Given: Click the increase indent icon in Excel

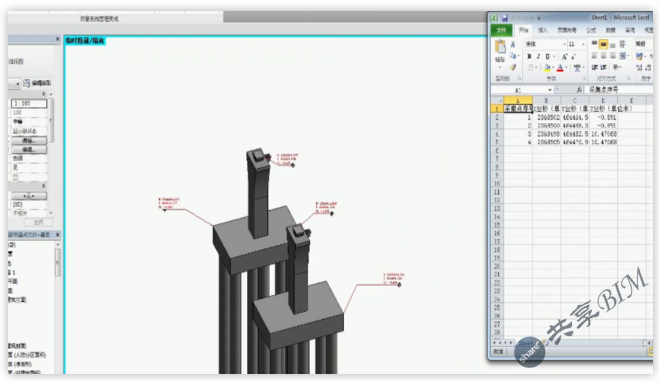Looking at the screenshot, I should (604, 67).
